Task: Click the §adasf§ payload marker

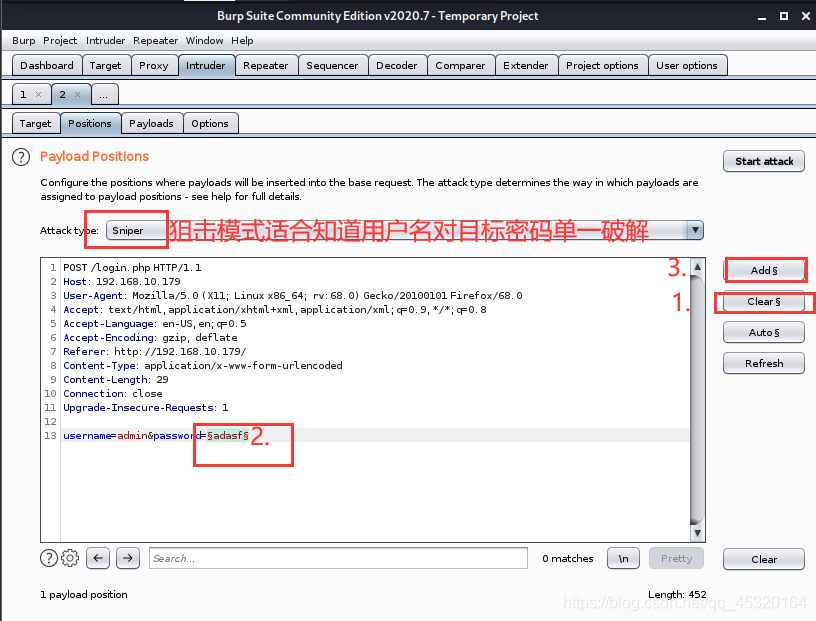Action: pyautogui.click(x=227, y=435)
